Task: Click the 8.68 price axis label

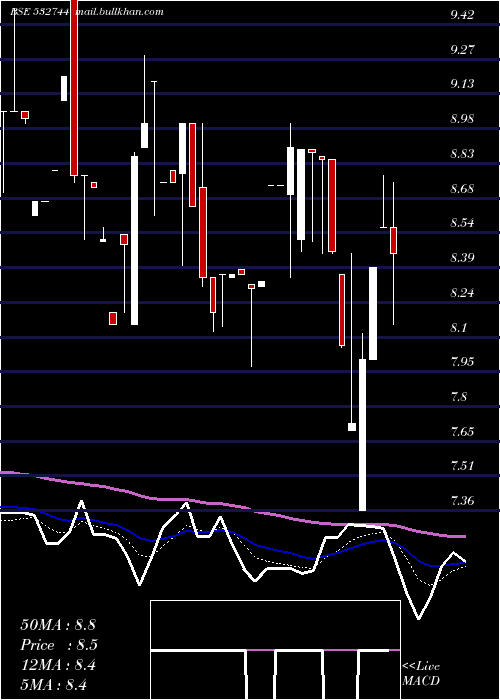Action: click(462, 188)
